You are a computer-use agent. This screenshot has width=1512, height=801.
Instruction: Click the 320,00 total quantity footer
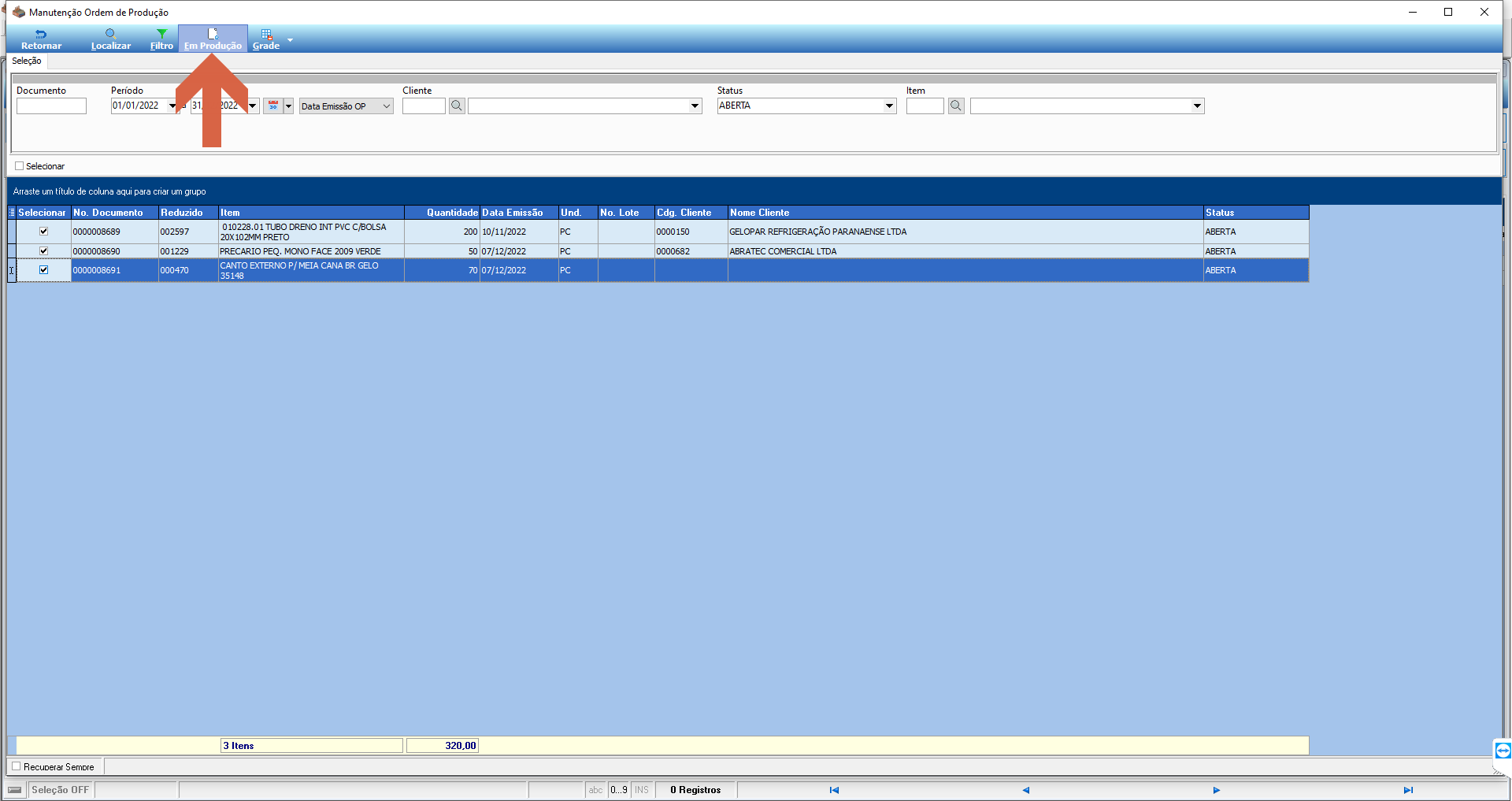point(443,746)
